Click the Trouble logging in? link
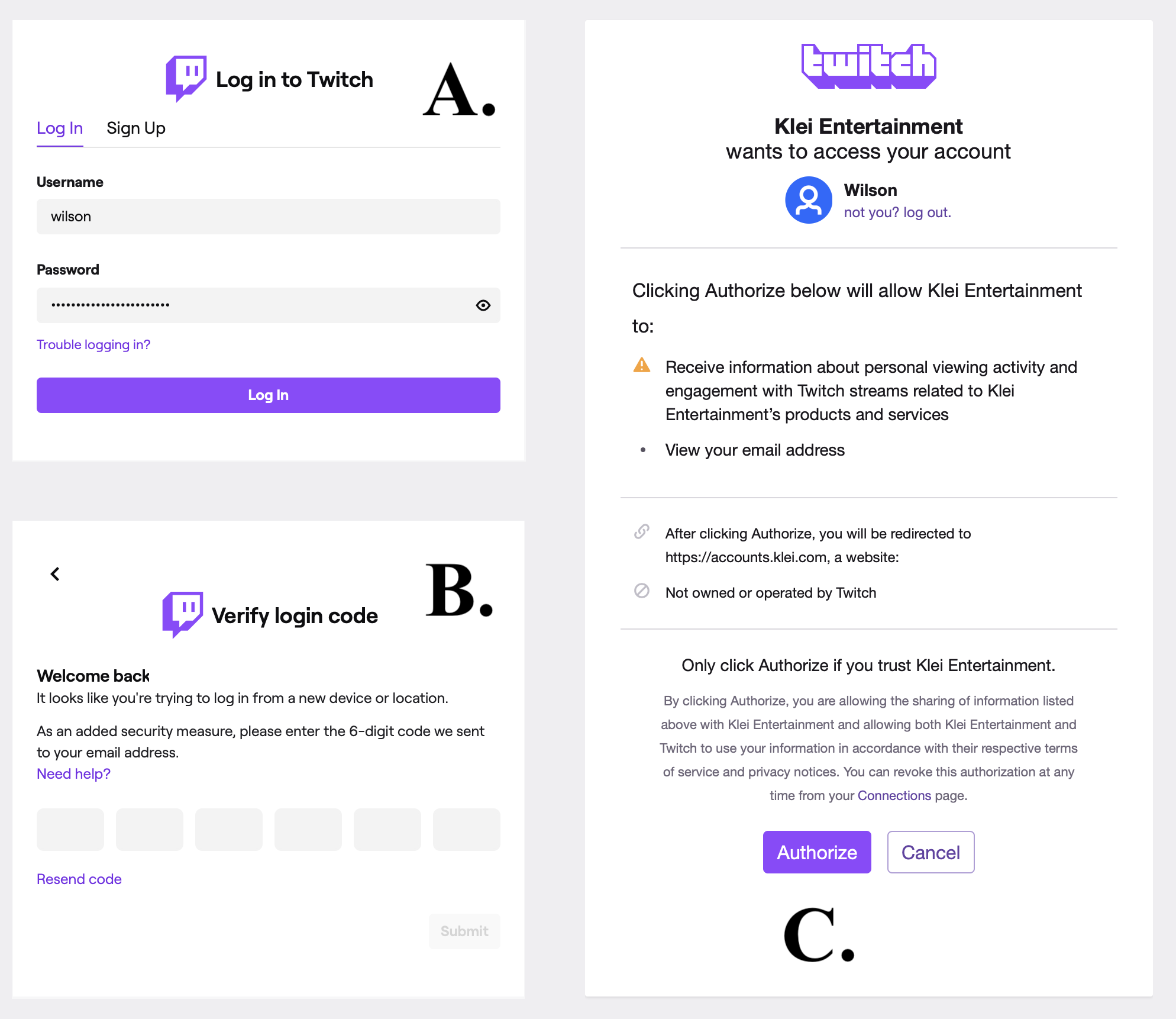The image size is (1176, 1019). tap(94, 344)
